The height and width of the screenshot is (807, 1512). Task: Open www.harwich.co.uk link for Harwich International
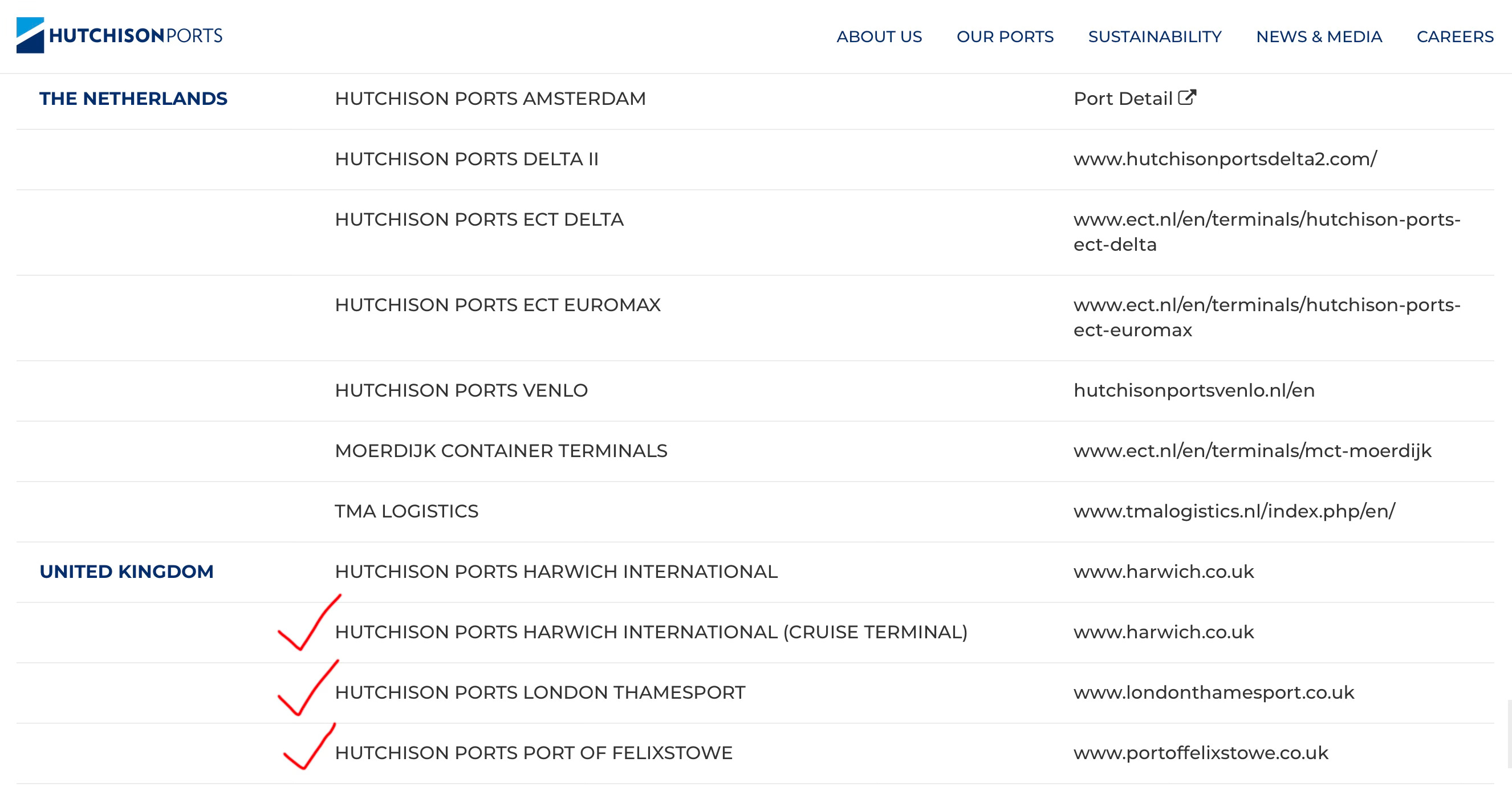(1163, 572)
